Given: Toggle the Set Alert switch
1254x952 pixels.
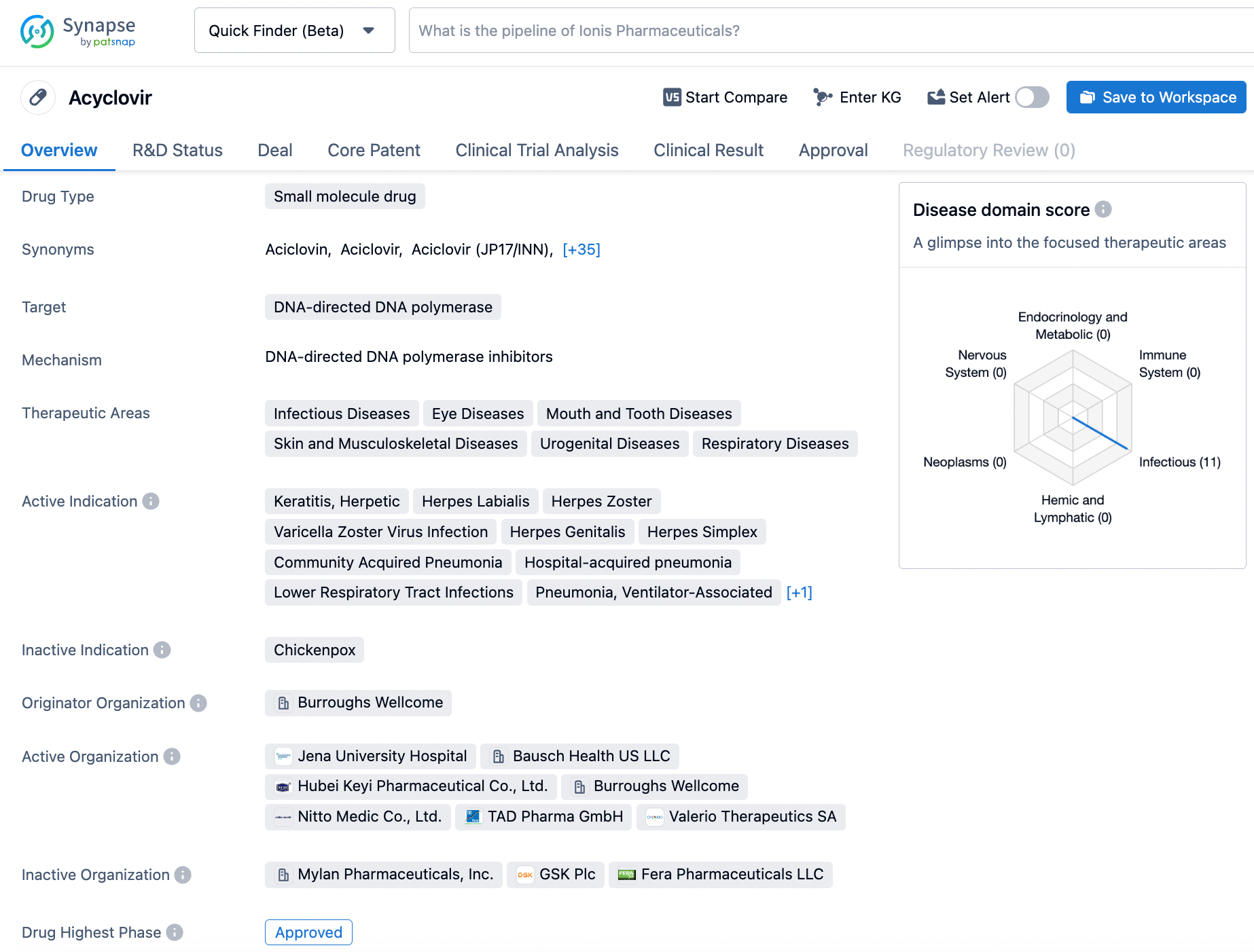Looking at the screenshot, I should coord(1031,97).
